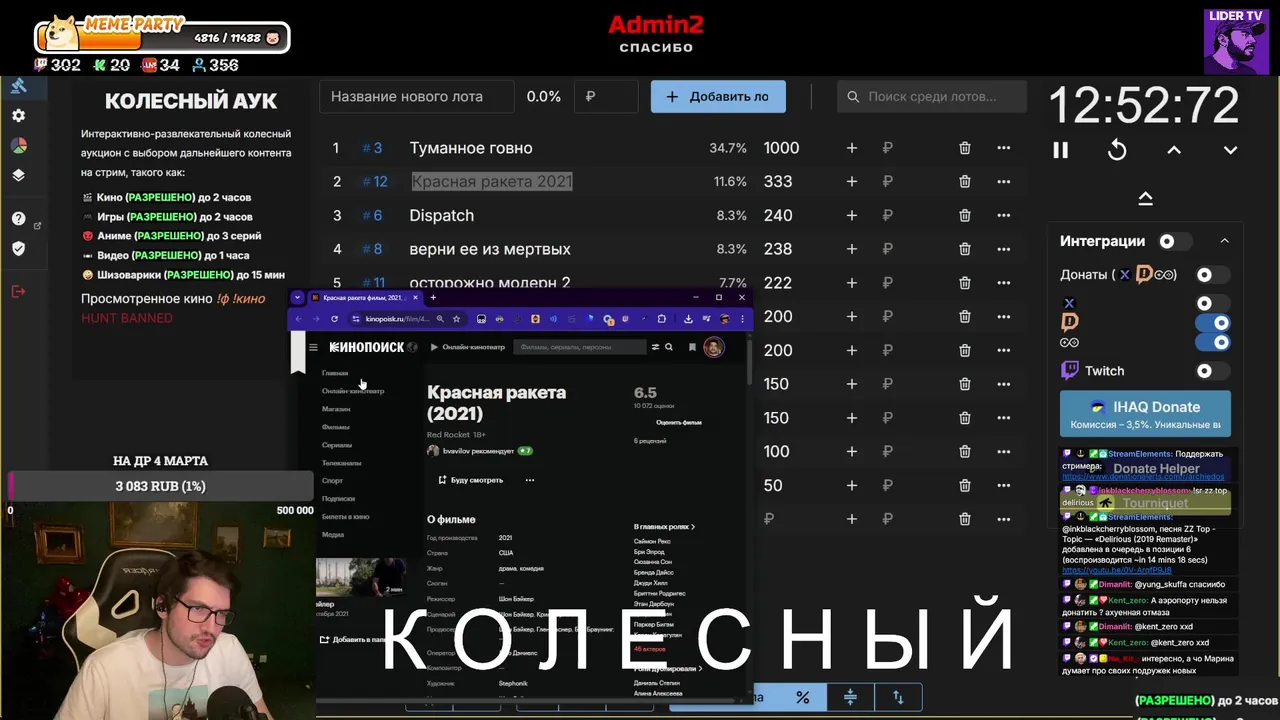Click Оценить фильм button

tap(679, 423)
